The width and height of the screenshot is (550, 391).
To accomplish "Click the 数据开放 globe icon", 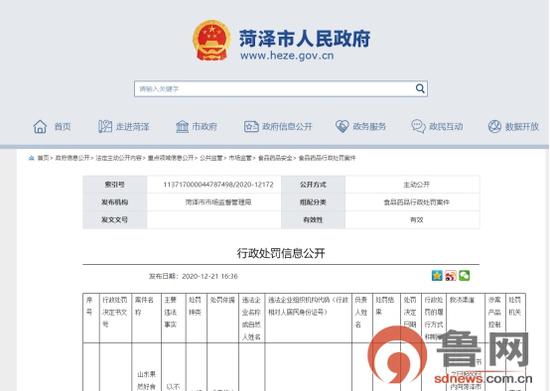I will [x=495, y=127].
